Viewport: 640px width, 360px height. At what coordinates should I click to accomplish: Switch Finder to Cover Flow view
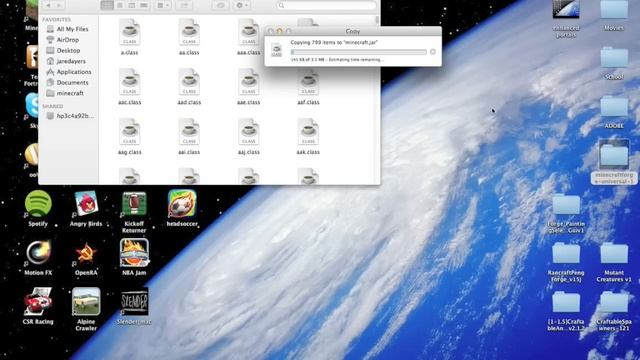click(144, 5)
